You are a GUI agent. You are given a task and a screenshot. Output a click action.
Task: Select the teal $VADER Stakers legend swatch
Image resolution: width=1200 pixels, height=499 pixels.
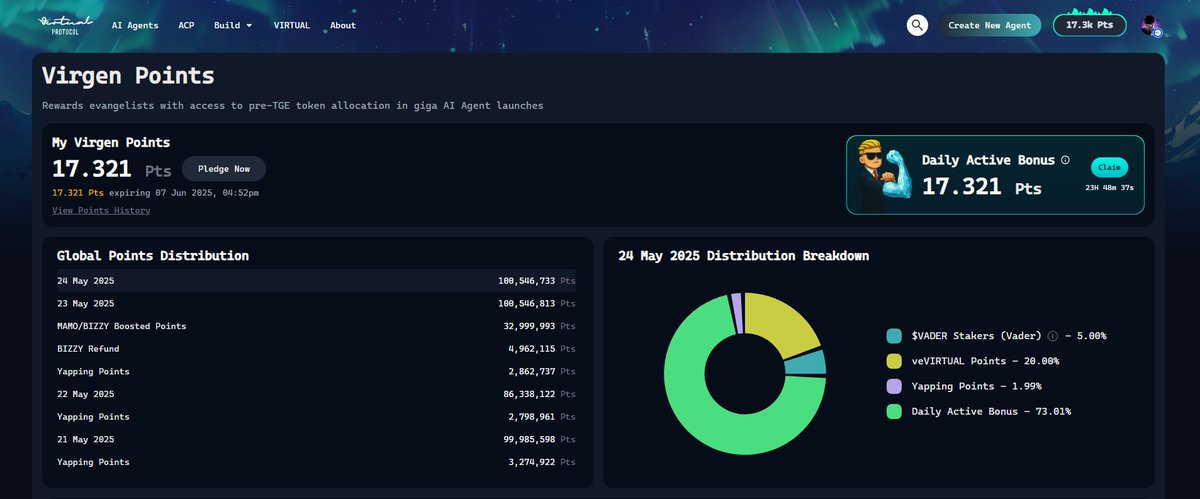(894, 336)
